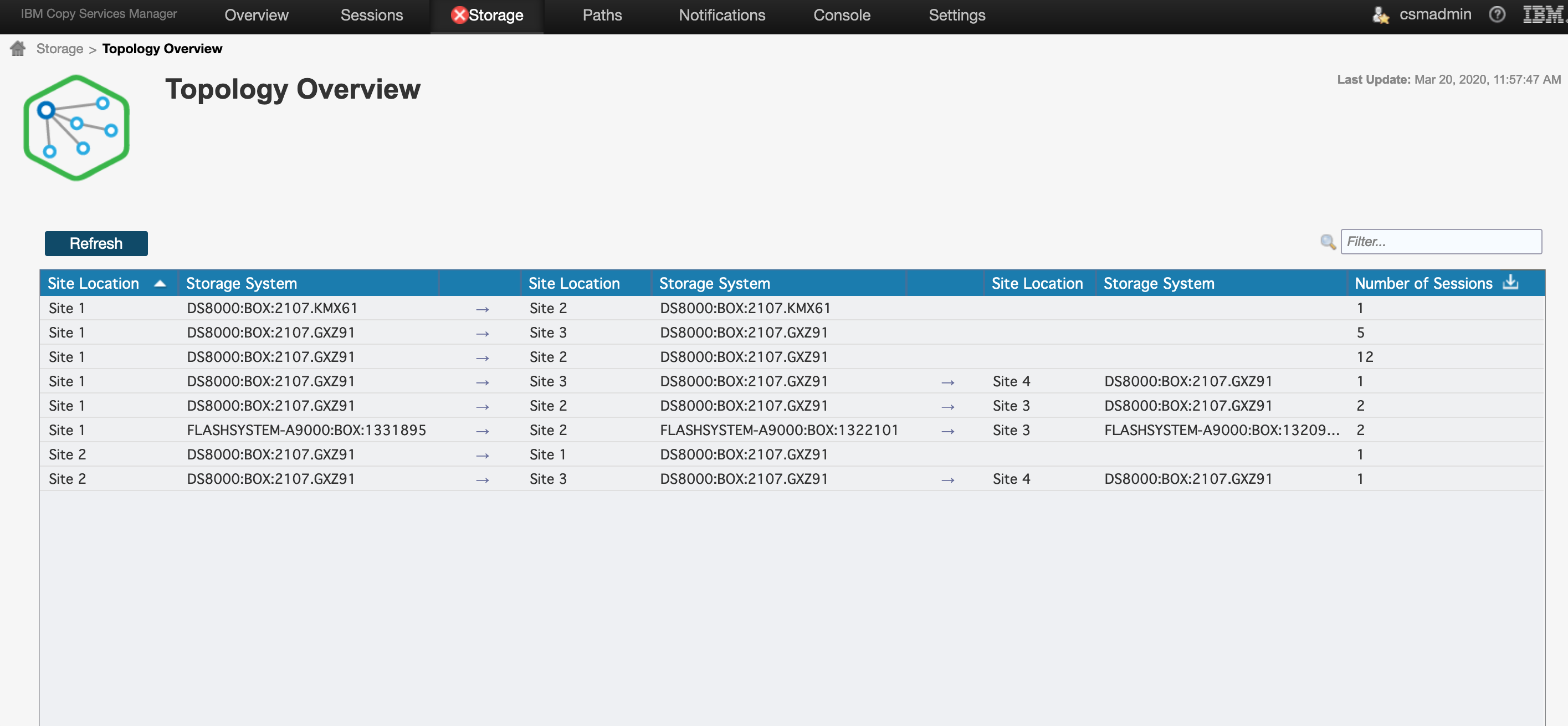Click Site 1 target in Site 2 row
Screen dimensions: 1568x726
tap(547, 454)
